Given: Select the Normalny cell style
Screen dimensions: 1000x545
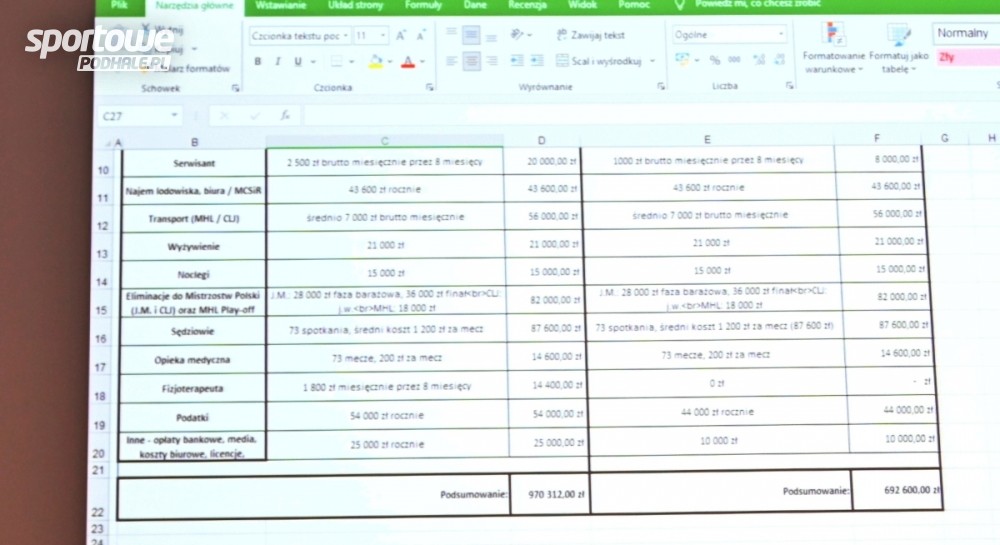Looking at the screenshot, I should 964,33.
